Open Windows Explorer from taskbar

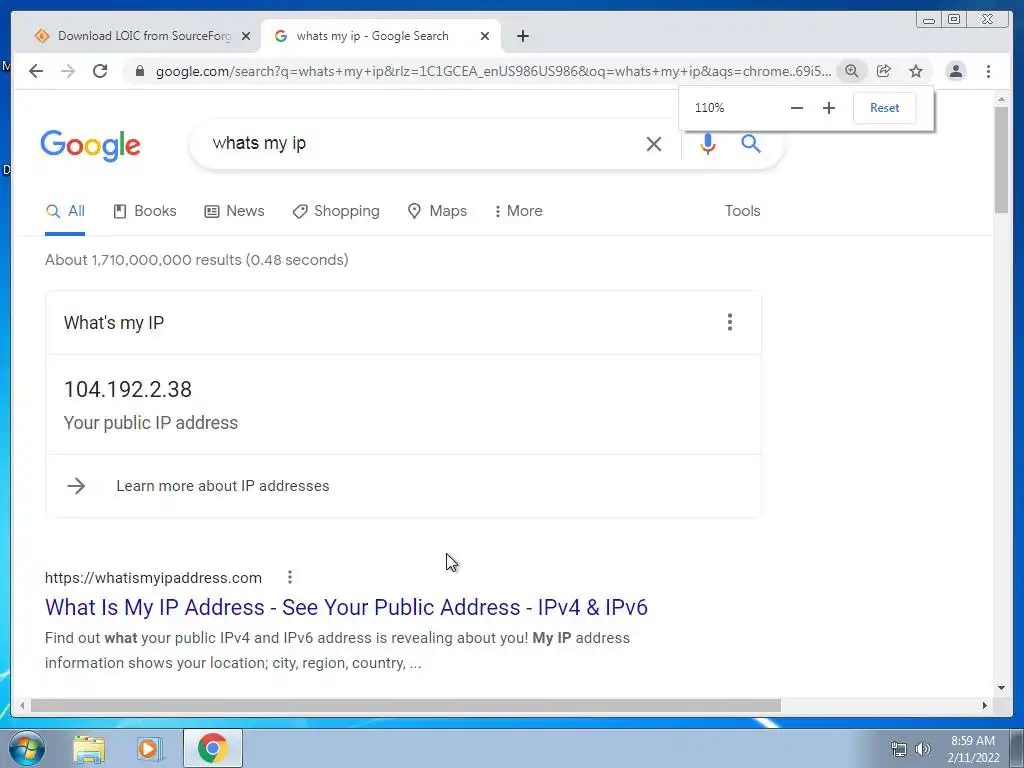(89, 749)
